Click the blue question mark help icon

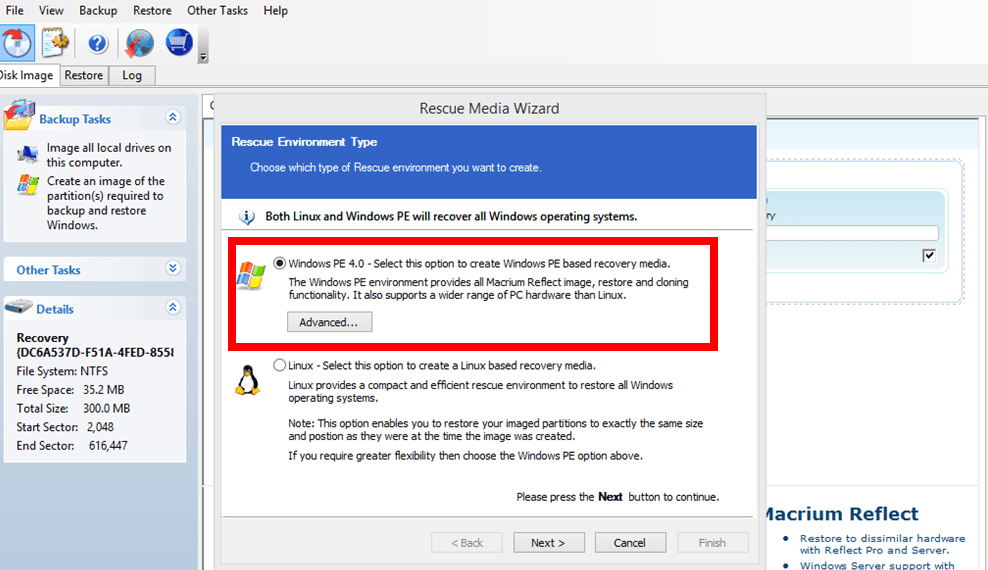point(97,43)
